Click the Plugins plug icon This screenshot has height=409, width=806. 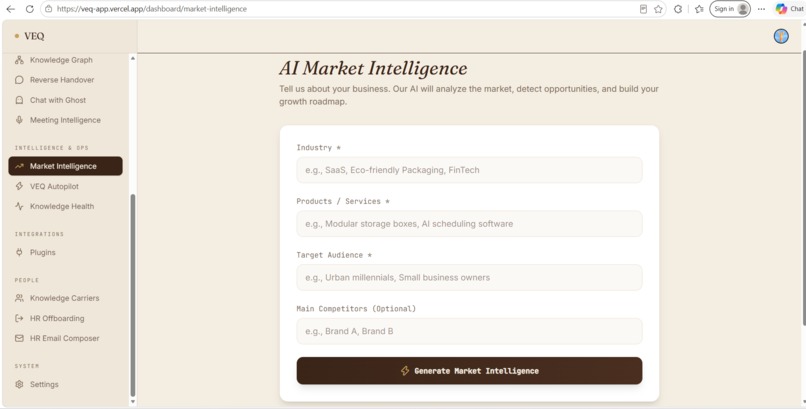pos(19,253)
